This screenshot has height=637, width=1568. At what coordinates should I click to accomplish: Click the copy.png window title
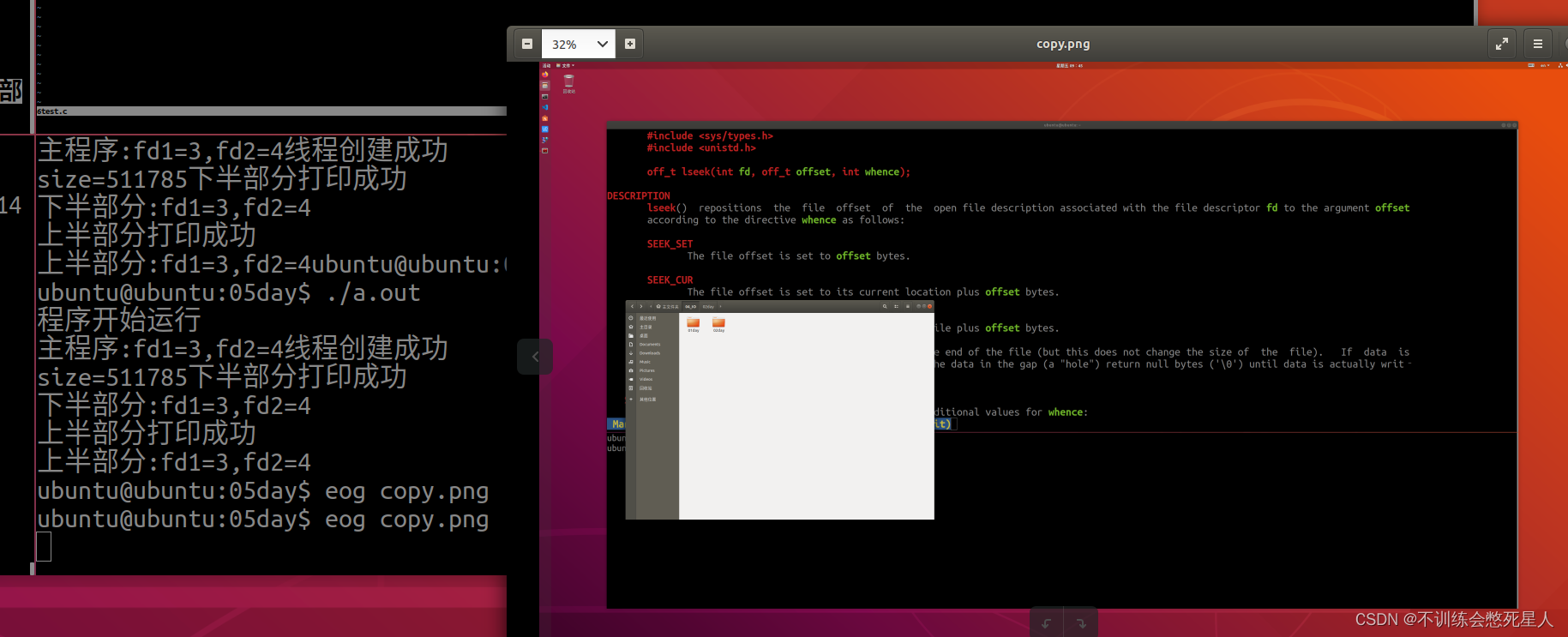tap(1063, 44)
